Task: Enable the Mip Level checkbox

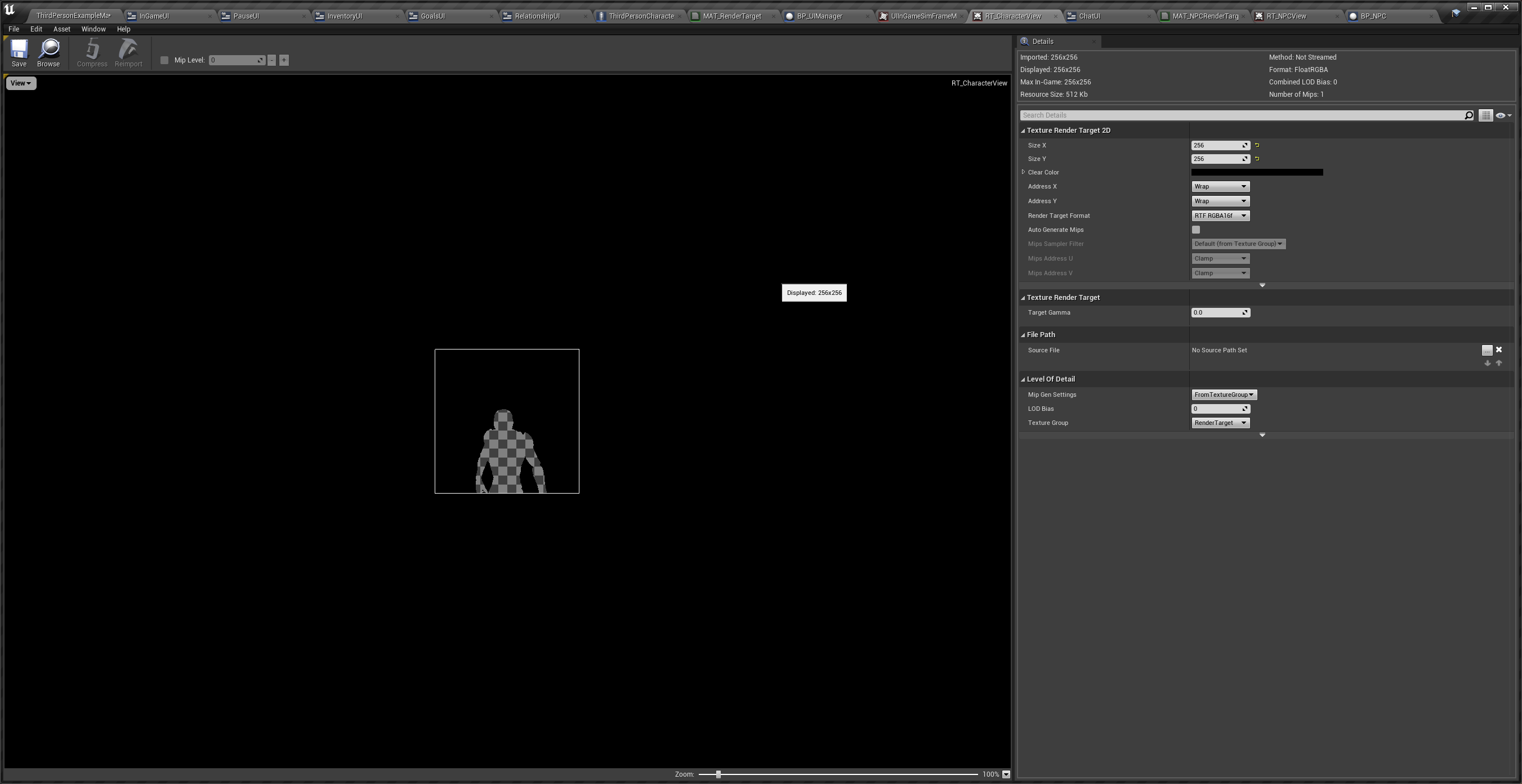Action: point(164,60)
